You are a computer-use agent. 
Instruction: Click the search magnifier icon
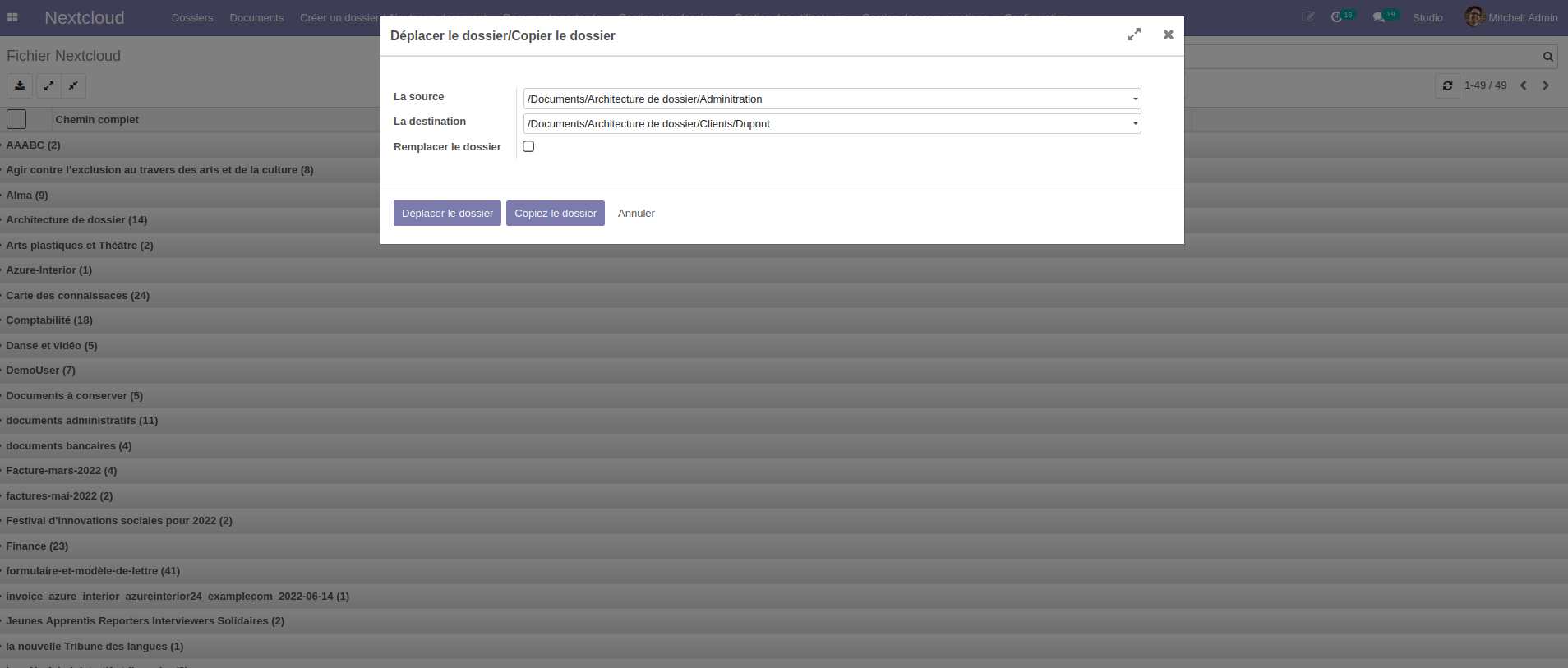(1547, 57)
